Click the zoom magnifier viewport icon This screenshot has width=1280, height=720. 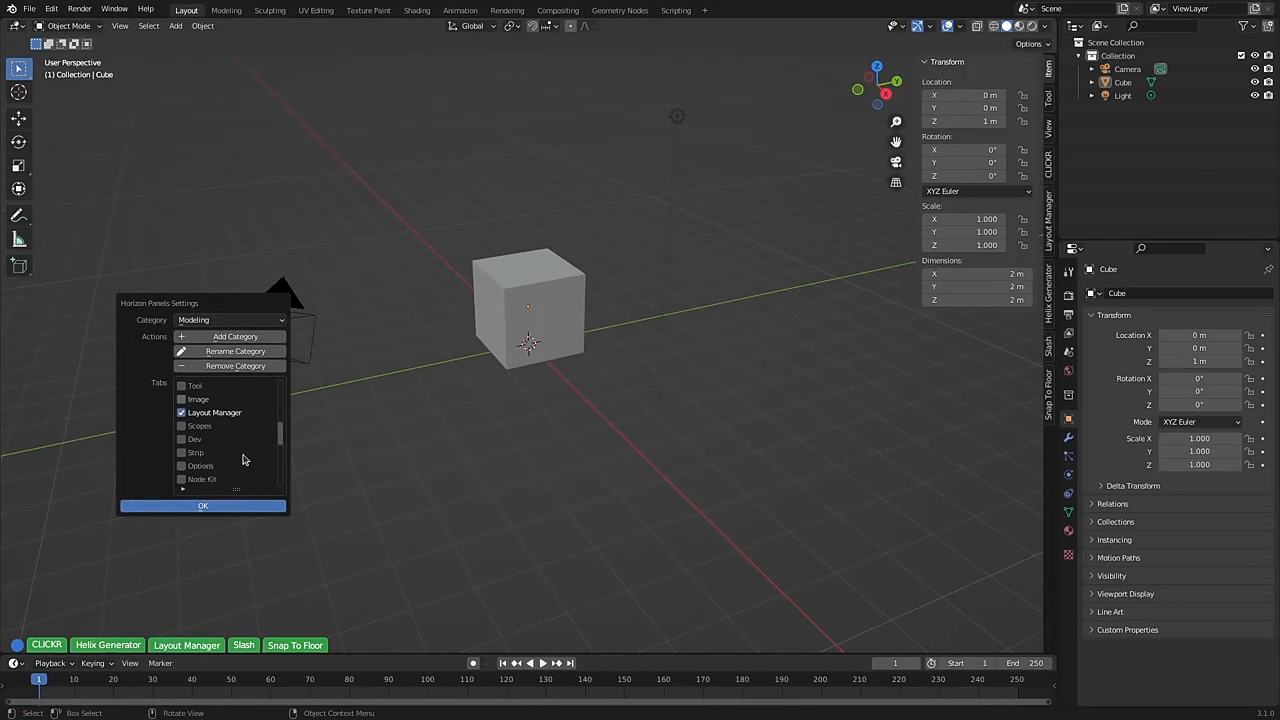(x=896, y=122)
